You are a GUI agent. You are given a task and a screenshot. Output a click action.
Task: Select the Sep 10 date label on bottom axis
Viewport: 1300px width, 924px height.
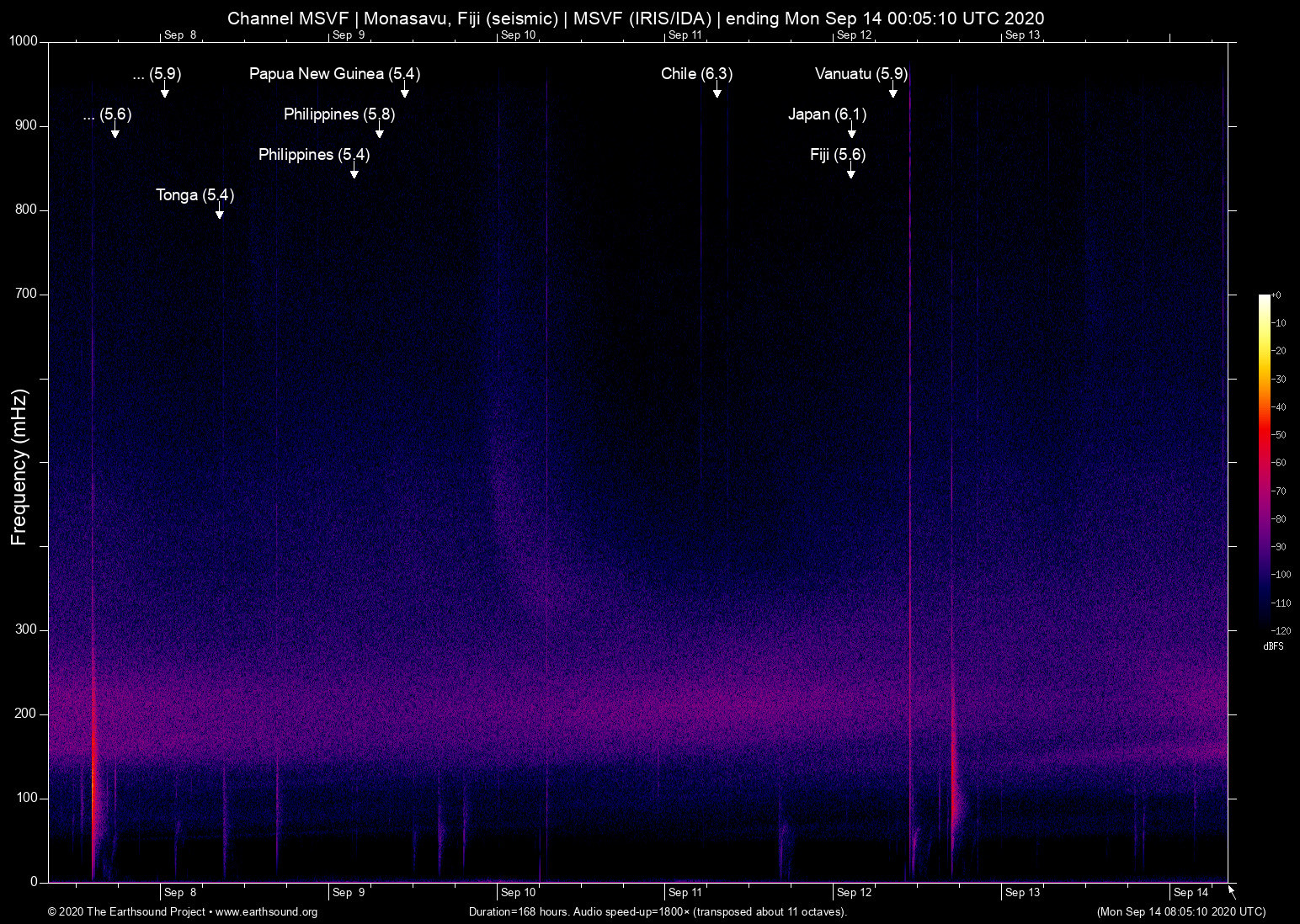pyautogui.click(x=517, y=892)
